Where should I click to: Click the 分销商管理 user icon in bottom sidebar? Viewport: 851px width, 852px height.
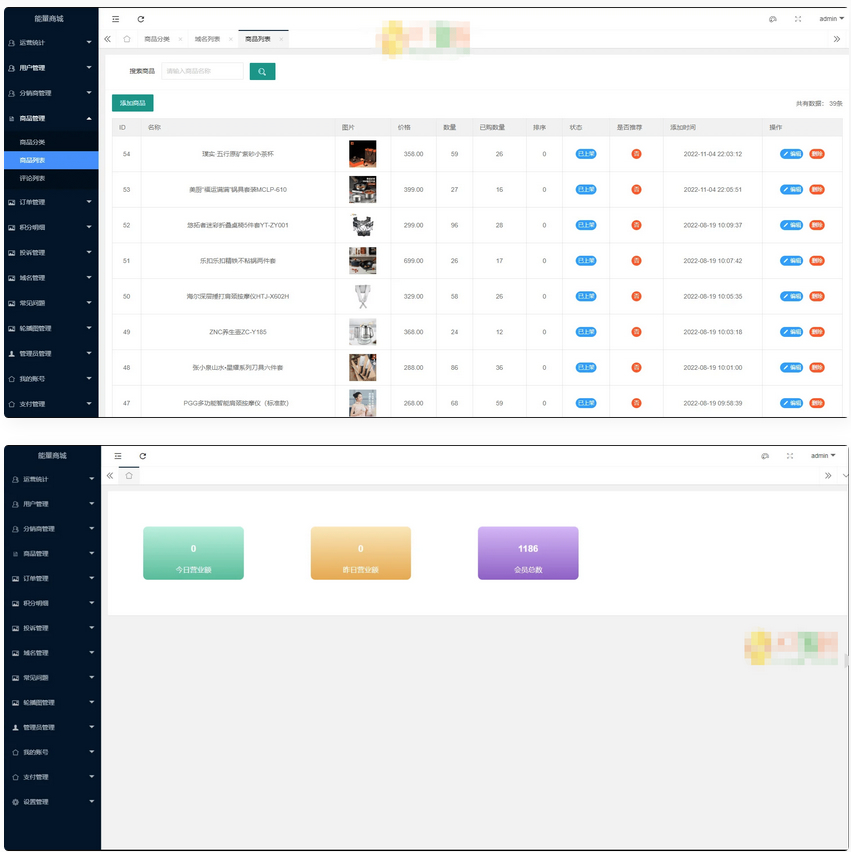click(x=15, y=529)
